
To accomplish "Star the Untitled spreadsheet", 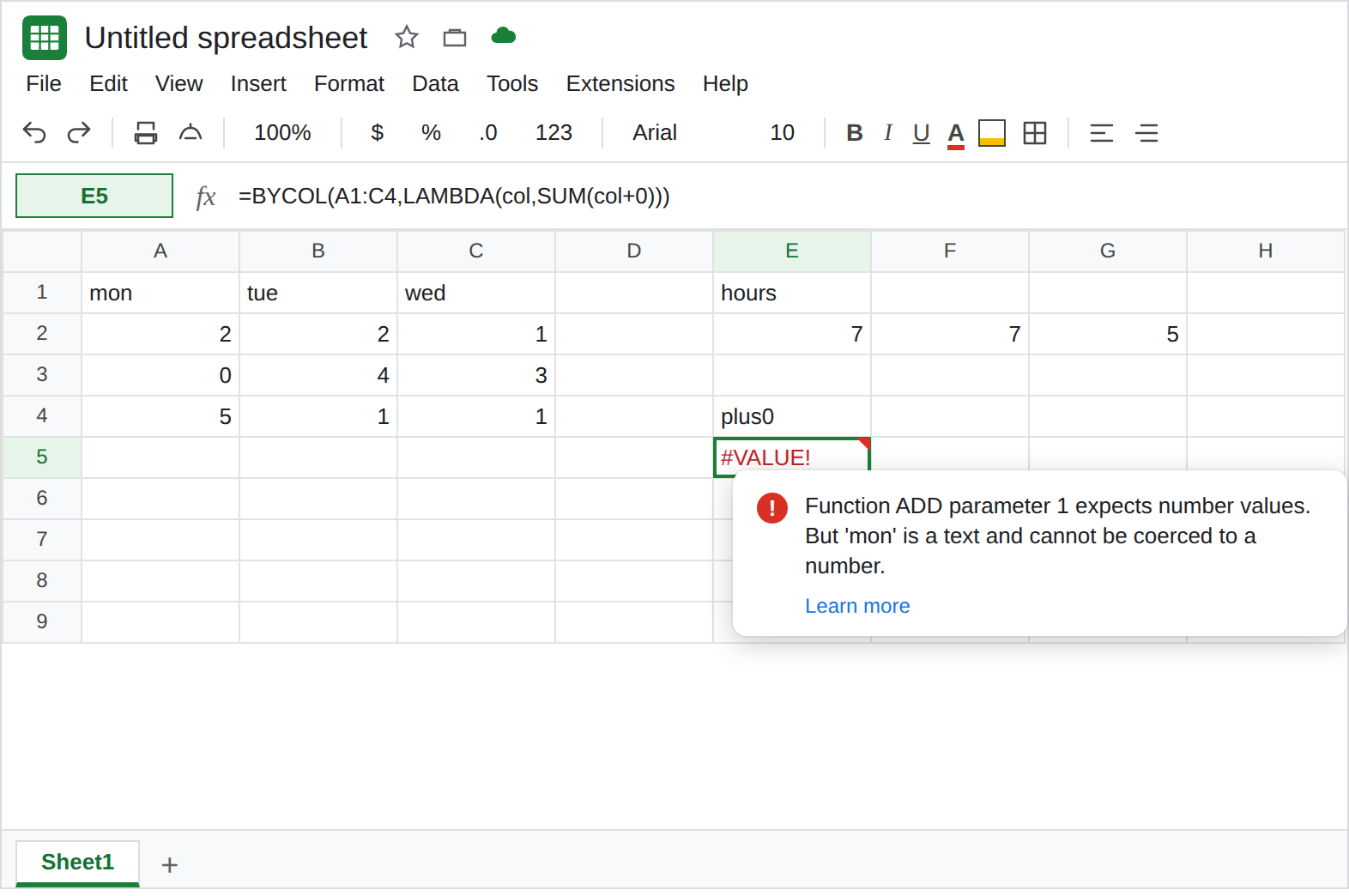I will (x=407, y=37).
